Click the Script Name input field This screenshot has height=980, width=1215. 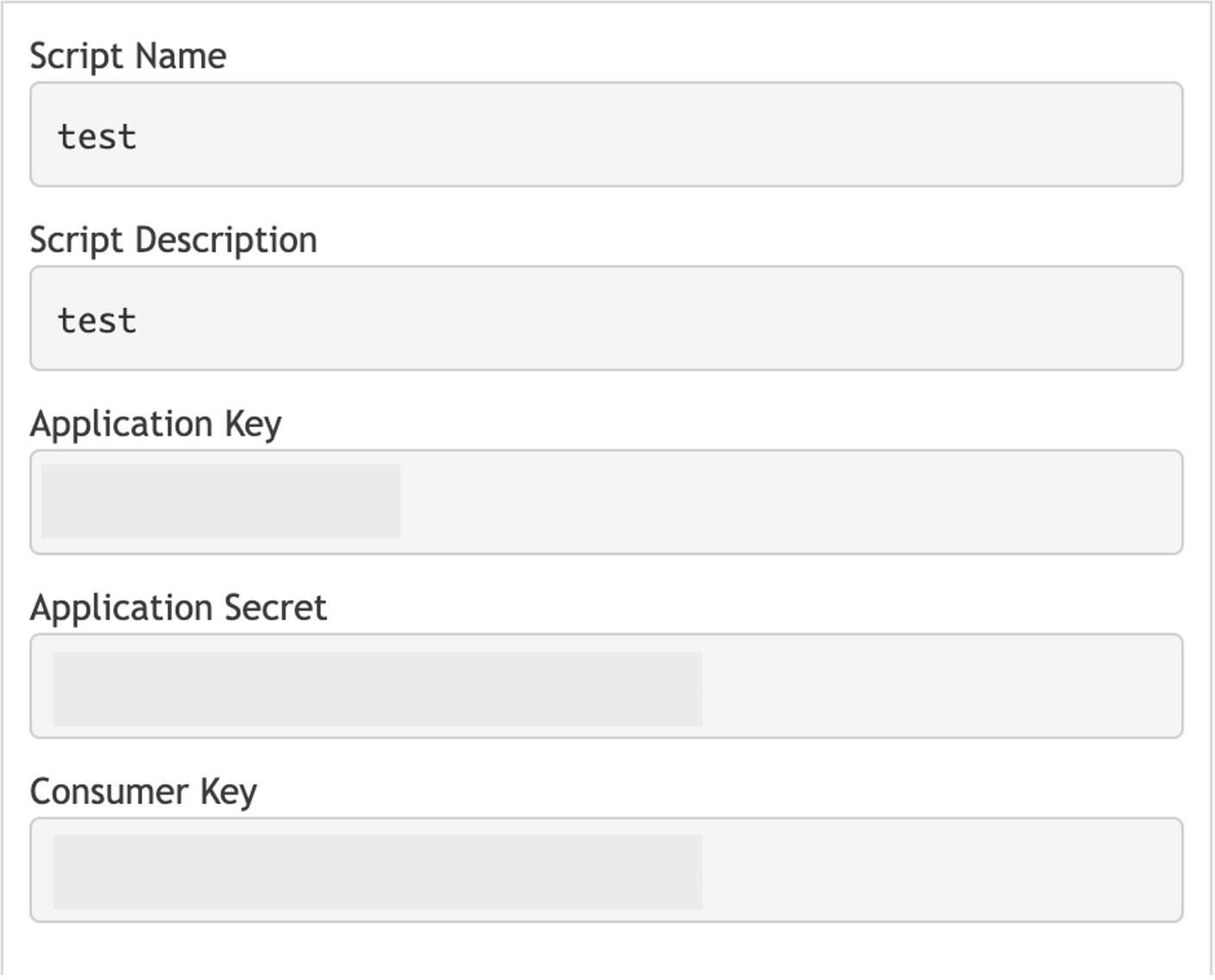click(x=606, y=135)
